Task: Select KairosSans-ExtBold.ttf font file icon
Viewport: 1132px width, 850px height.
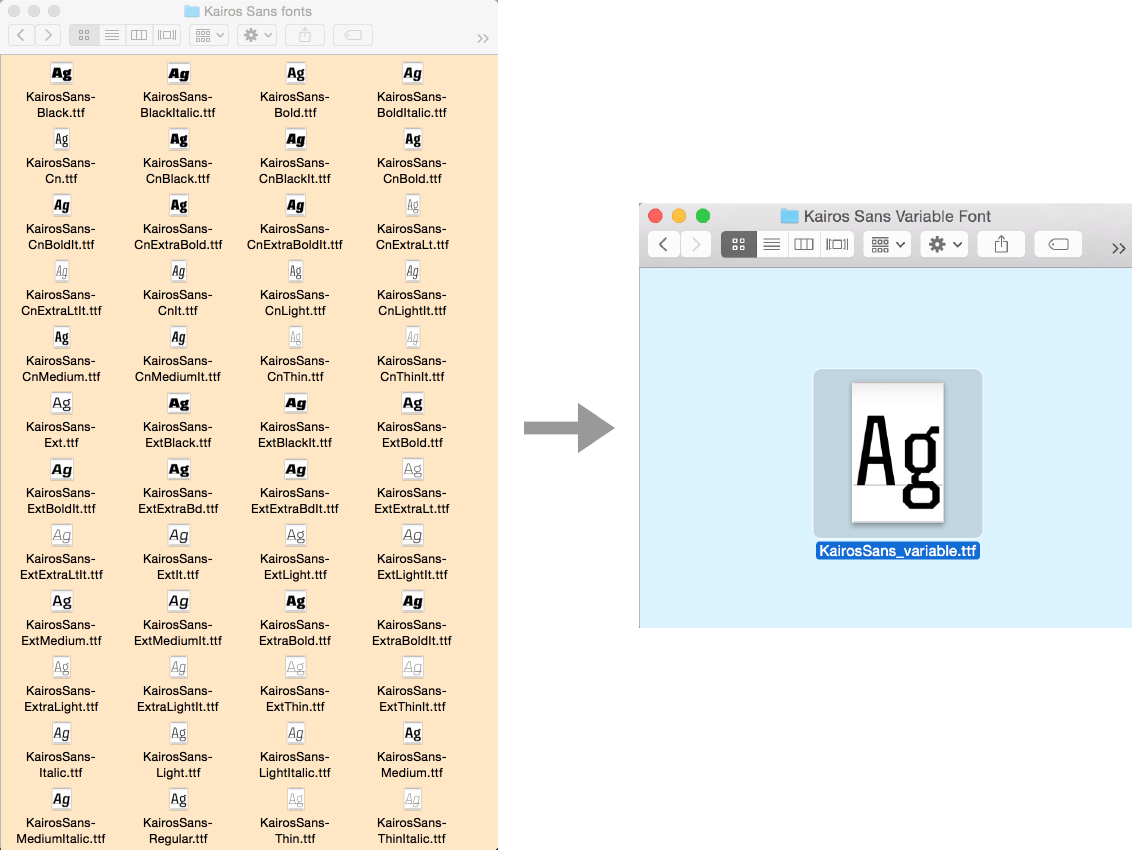Action: (412, 403)
